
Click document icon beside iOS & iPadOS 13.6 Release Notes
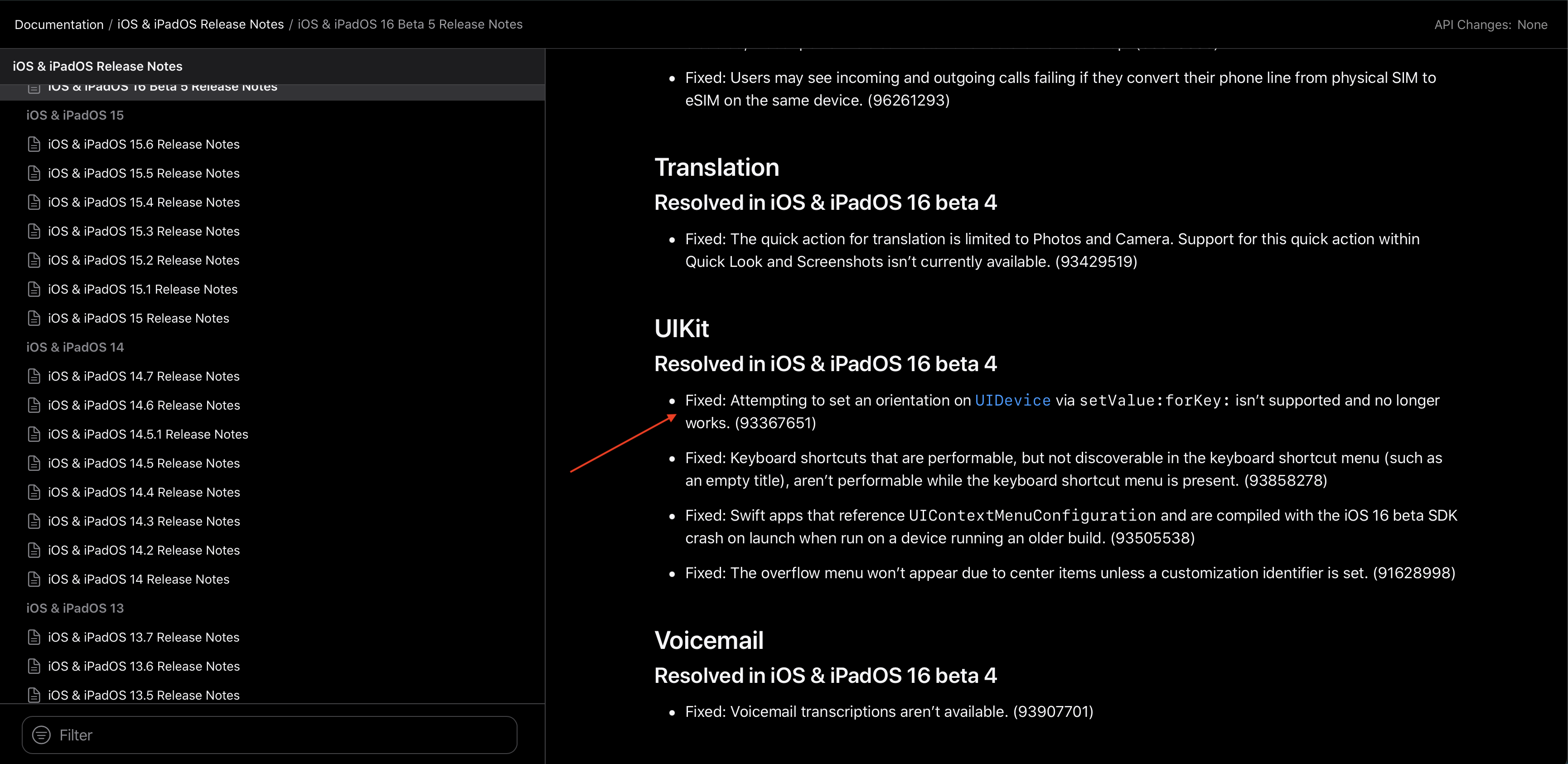[x=34, y=666]
